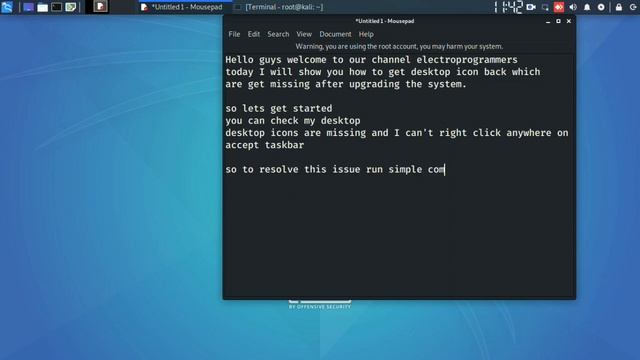Switch to Terminal root@kali taskbar window
Image resolution: width=640 pixels, height=360 pixels.
[279, 7]
